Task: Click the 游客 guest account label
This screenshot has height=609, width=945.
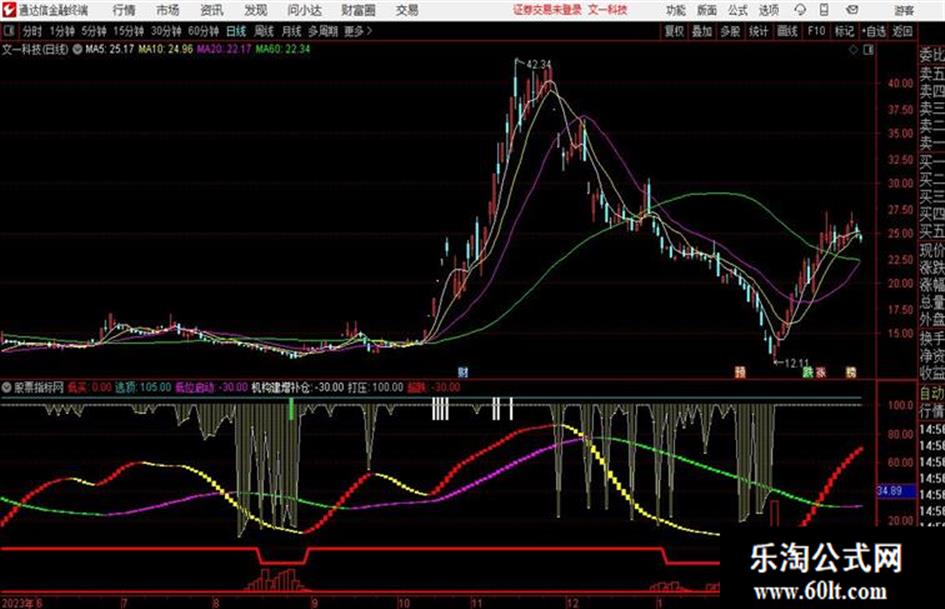Action: 904,10
